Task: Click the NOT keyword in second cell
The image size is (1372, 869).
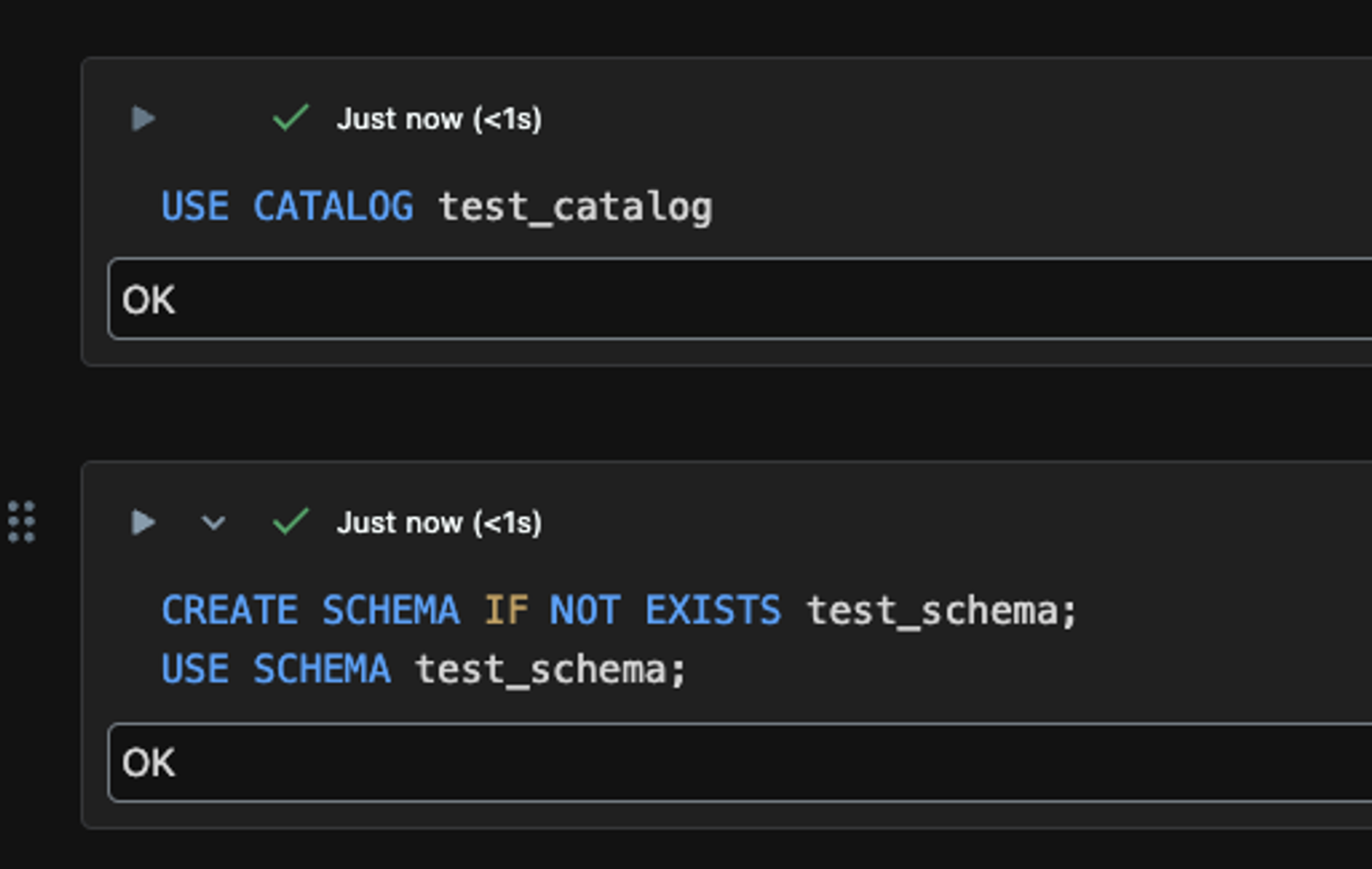Action: coord(585,610)
